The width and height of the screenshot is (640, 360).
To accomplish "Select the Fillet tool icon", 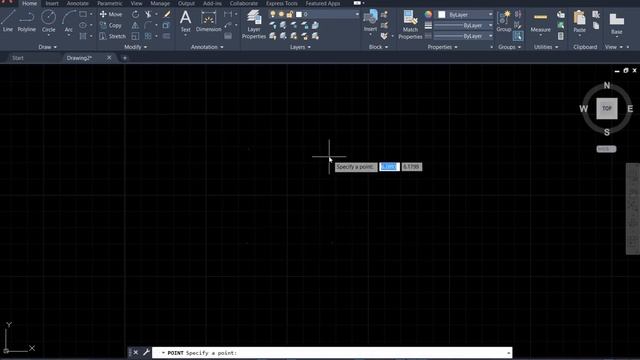I will (148, 25).
